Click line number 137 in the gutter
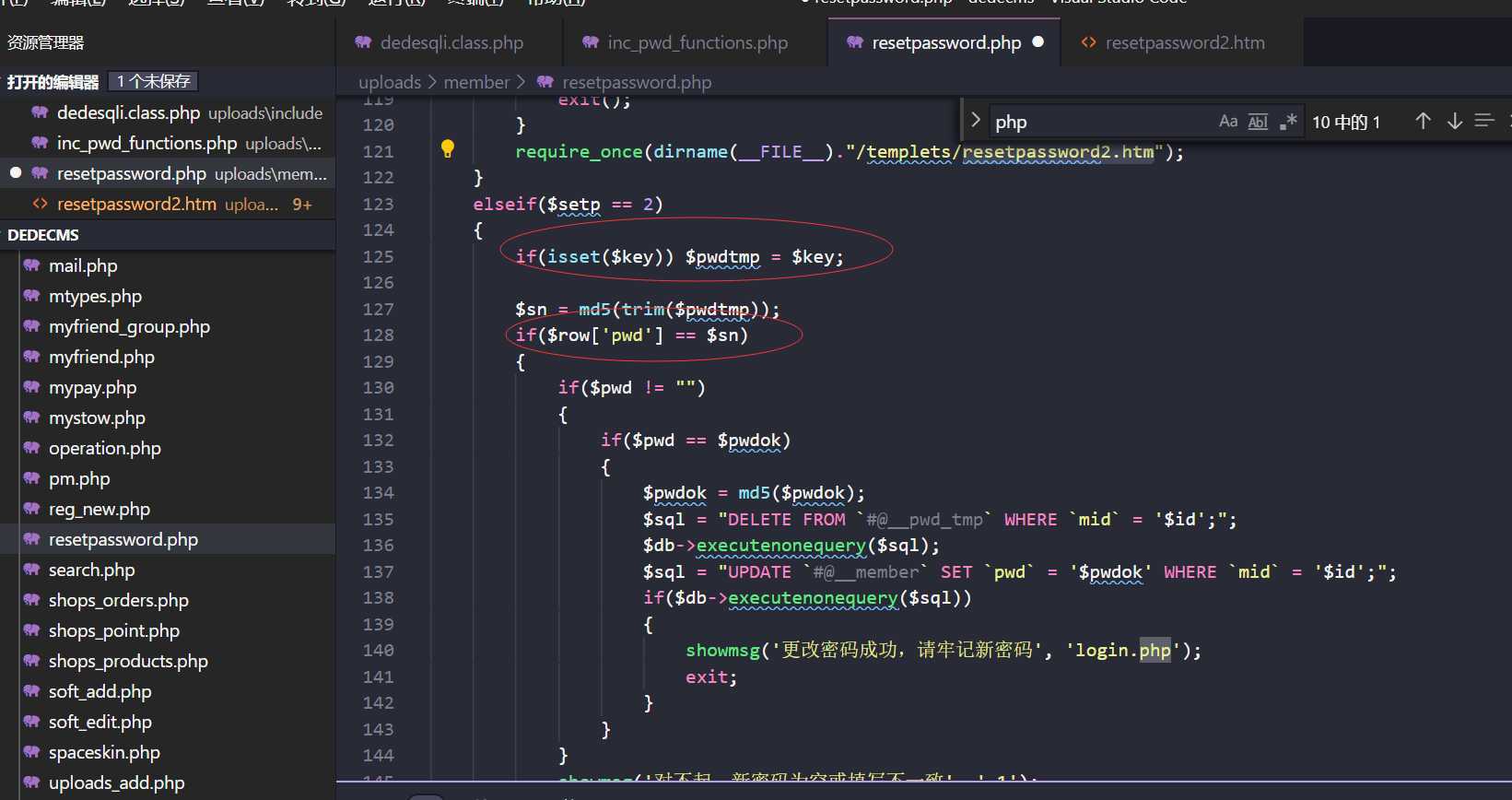The image size is (1512, 800). coord(378,571)
